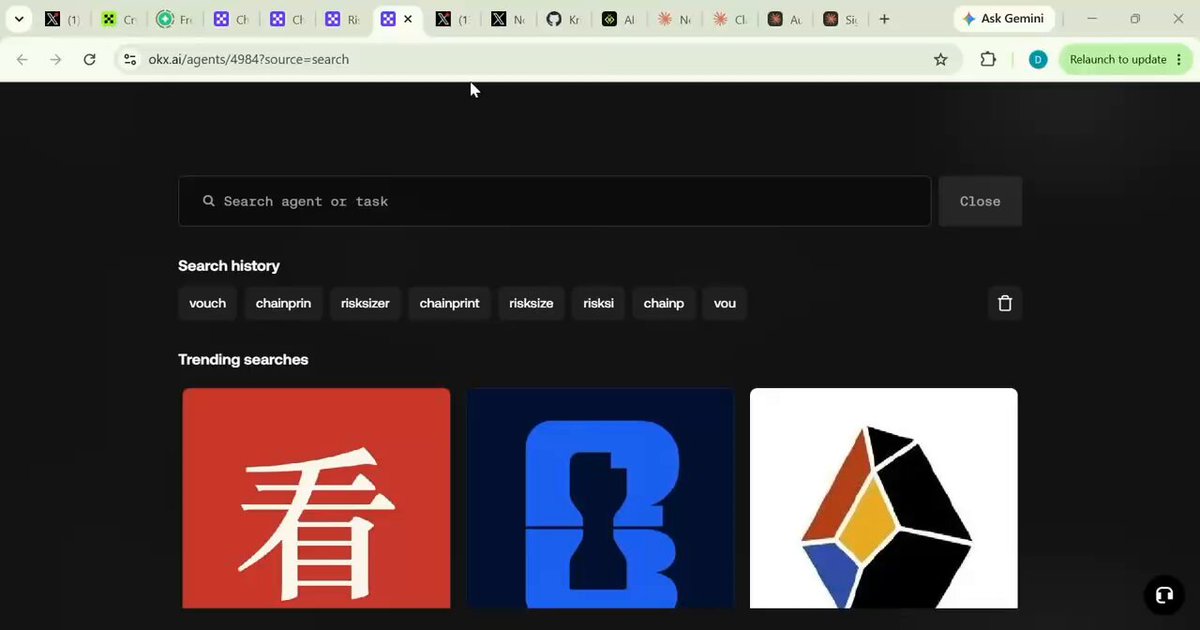This screenshot has width=1200, height=630.
Task: Switch to the tab labeled Ri
Action: coord(342,19)
